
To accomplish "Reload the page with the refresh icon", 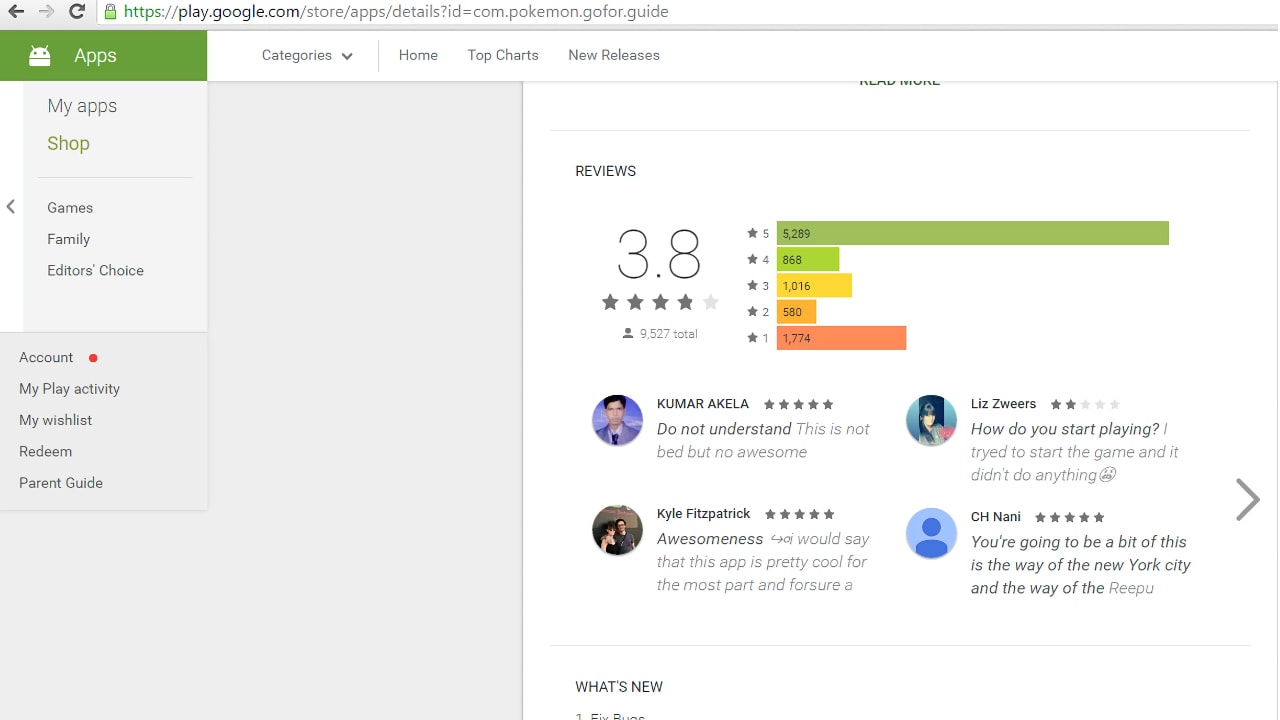I will (76, 12).
